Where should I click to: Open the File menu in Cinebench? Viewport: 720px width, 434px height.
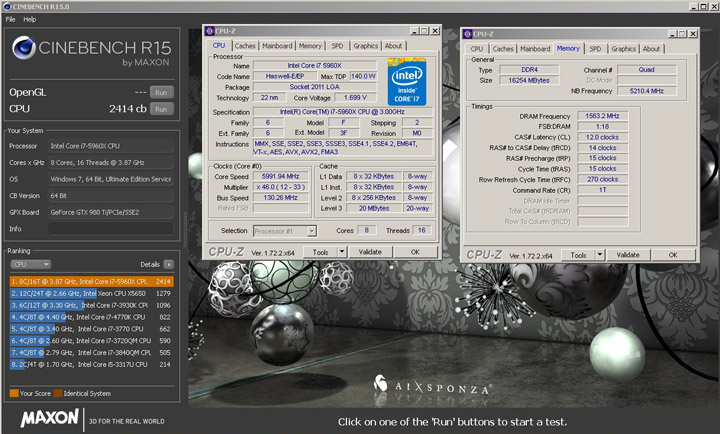[11, 19]
